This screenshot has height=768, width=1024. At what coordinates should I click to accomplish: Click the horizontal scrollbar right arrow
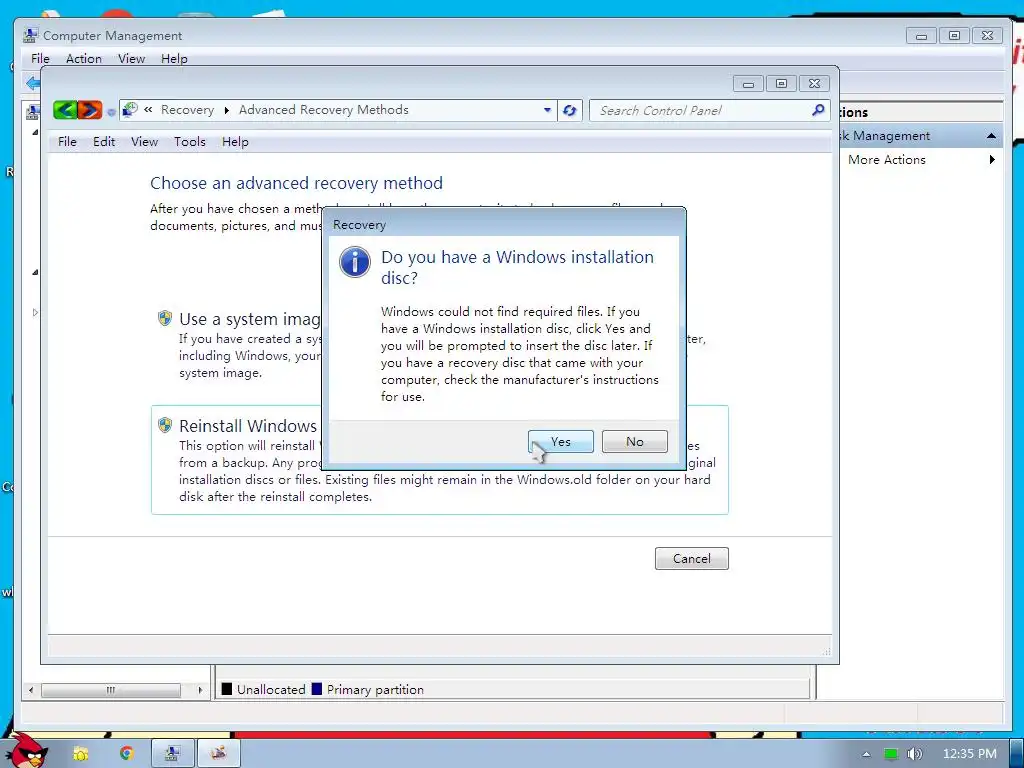200,690
